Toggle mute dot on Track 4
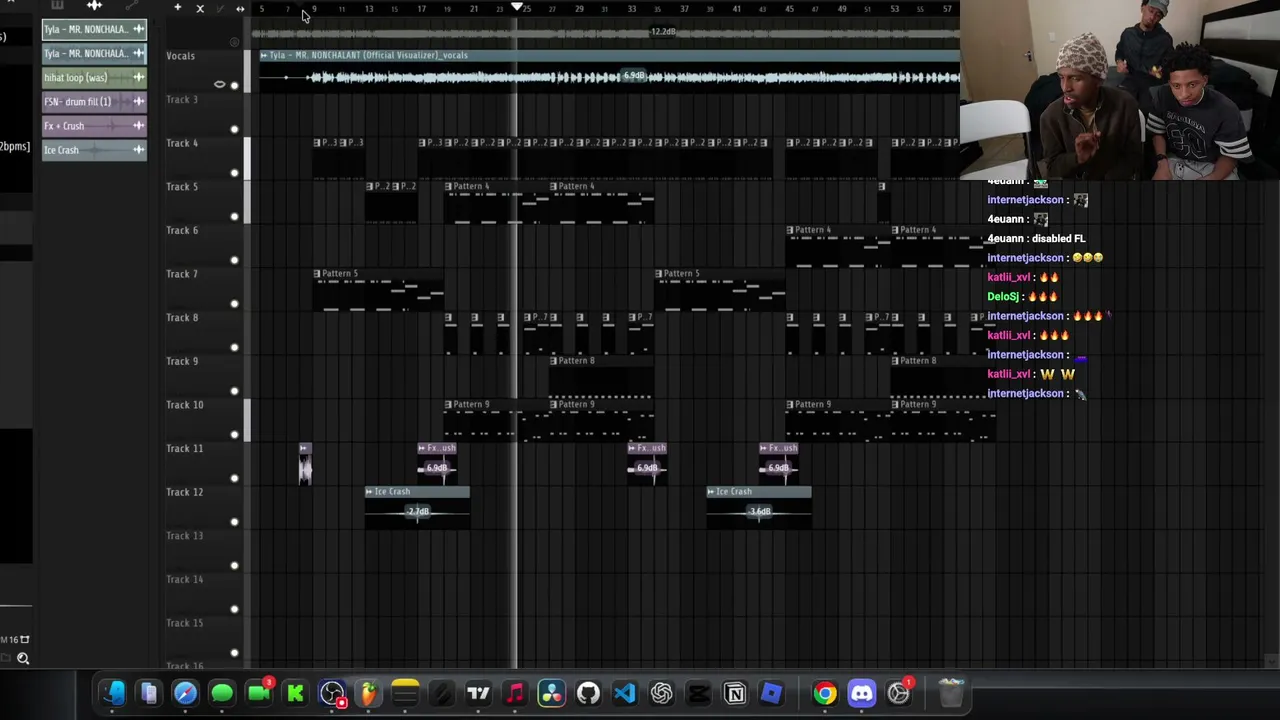This screenshot has width=1280, height=720. (234, 172)
